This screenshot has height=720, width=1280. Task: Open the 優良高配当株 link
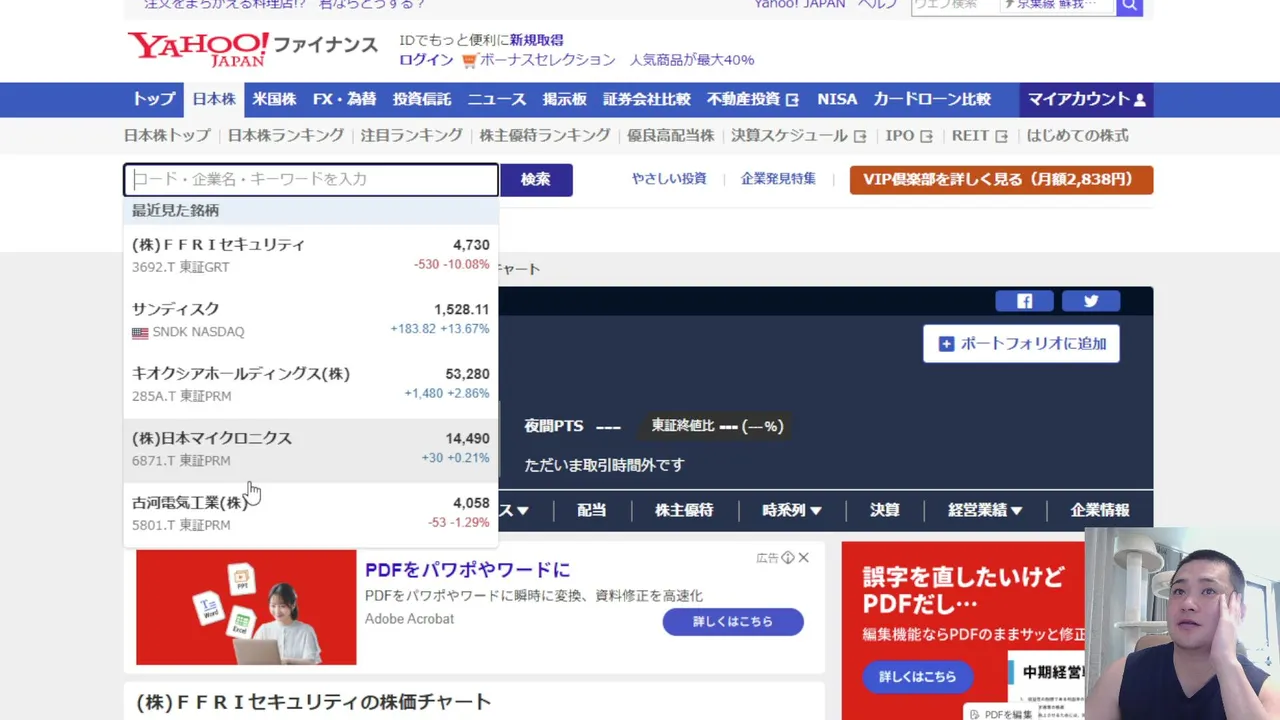(671, 135)
